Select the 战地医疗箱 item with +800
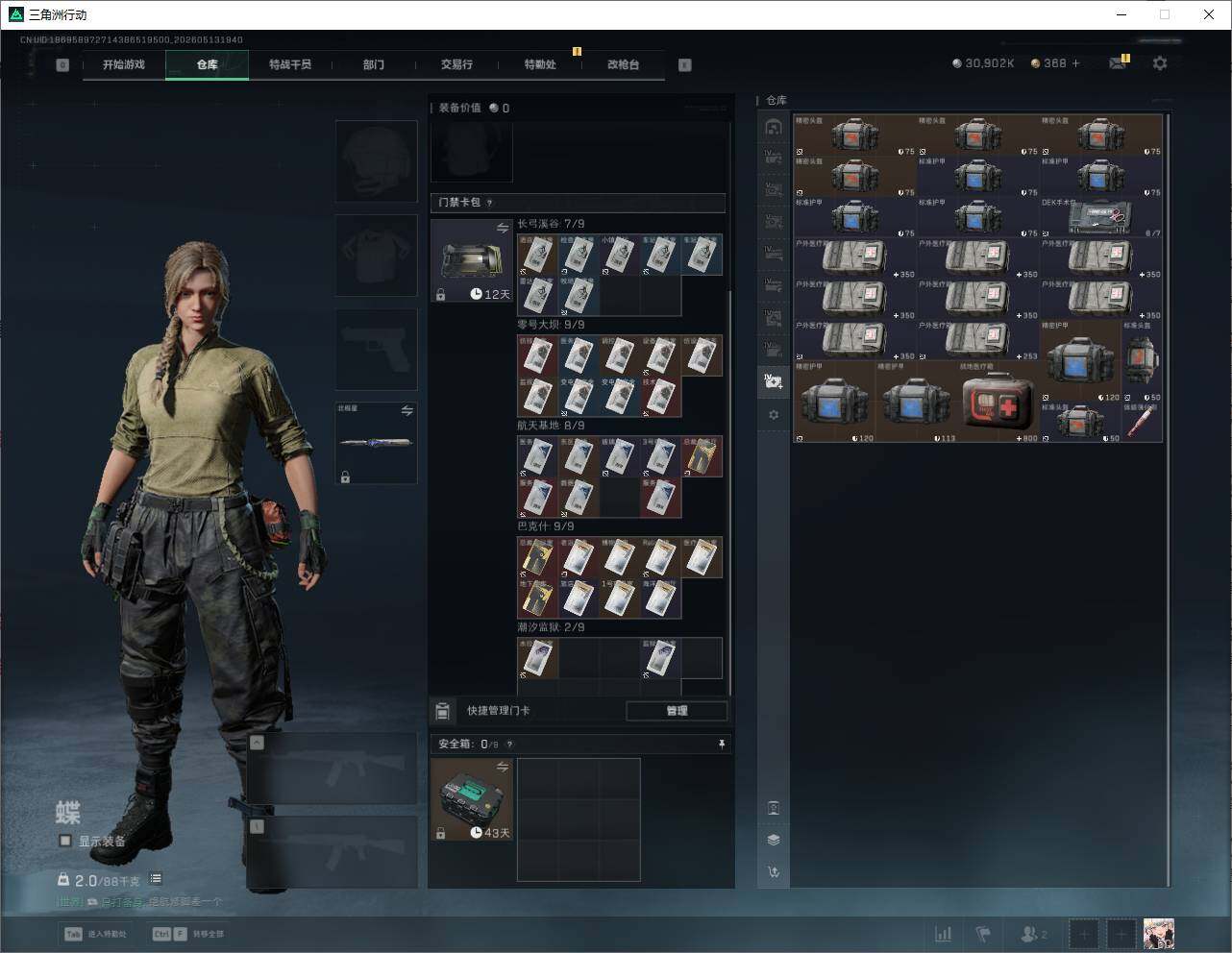The width and height of the screenshot is (1232, 953). pyautogui.click(x=999, y=402)
